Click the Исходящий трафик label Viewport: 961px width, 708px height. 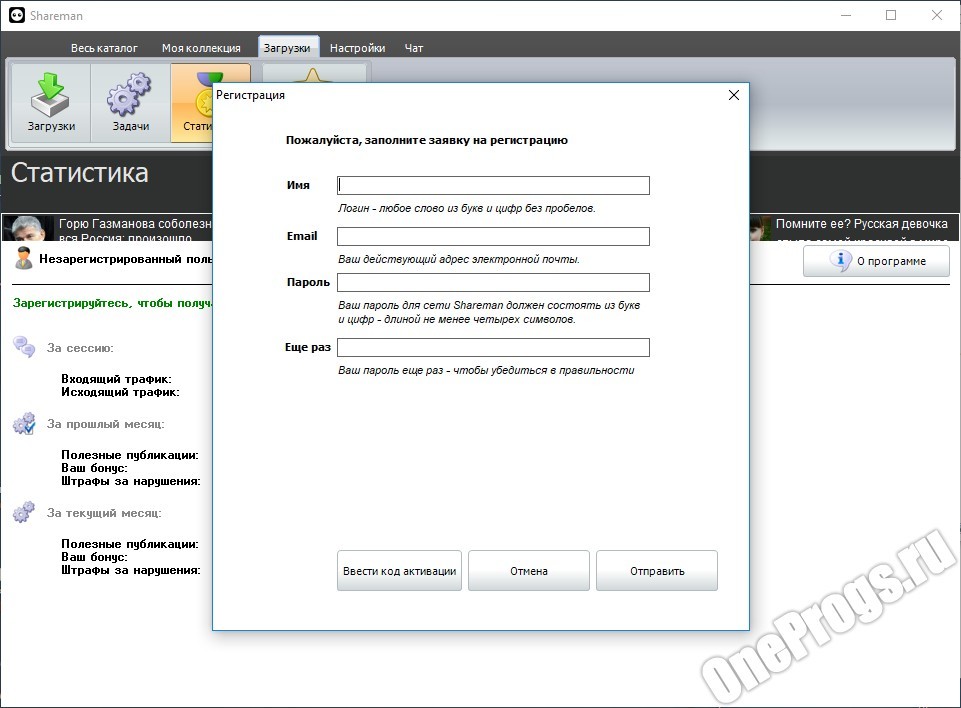[x=120, y=392]
